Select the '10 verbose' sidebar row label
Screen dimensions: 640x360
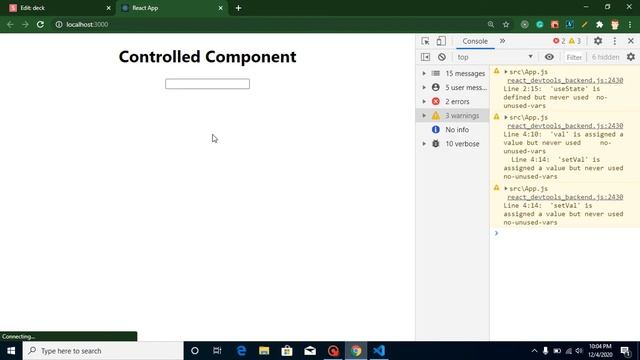point(462,144)
